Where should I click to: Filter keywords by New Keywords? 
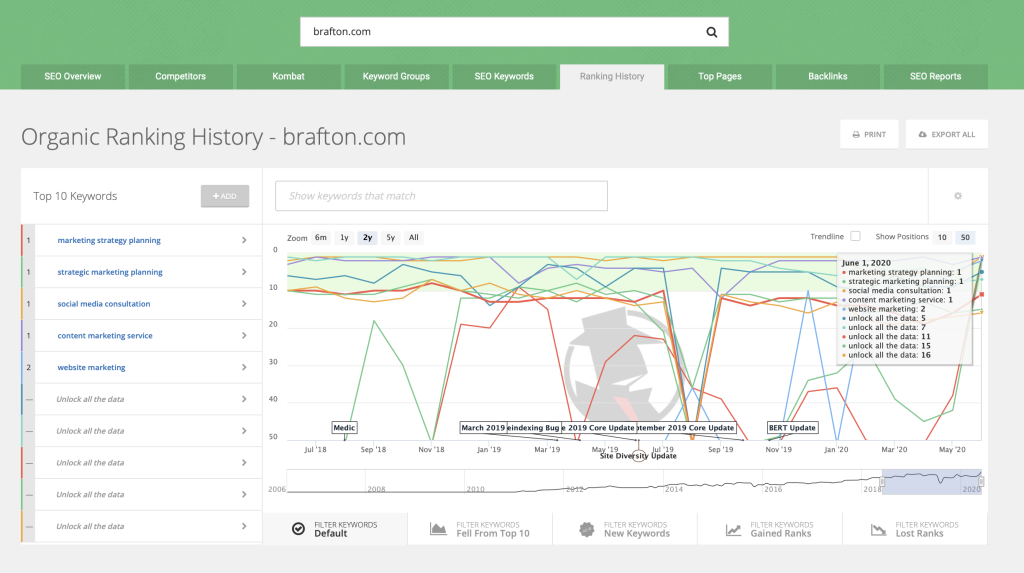[x=625, y=529]
